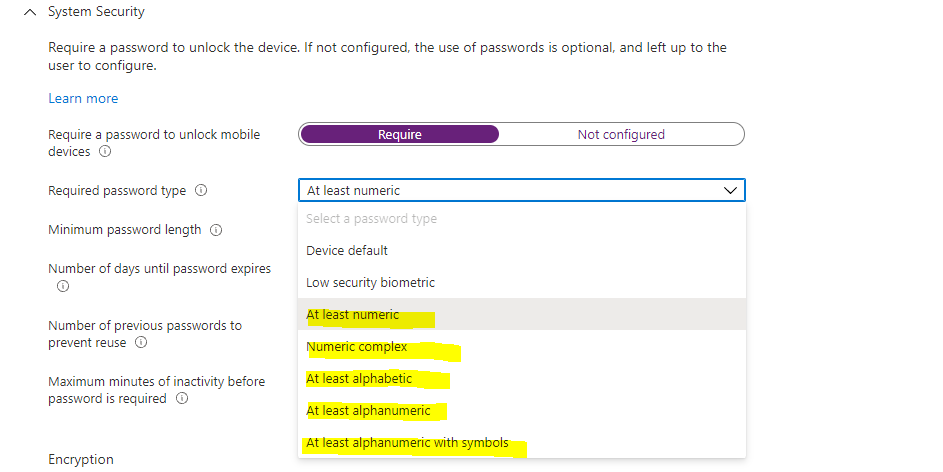
Task: Select Low security biometric option
Action: coord(521,283)
